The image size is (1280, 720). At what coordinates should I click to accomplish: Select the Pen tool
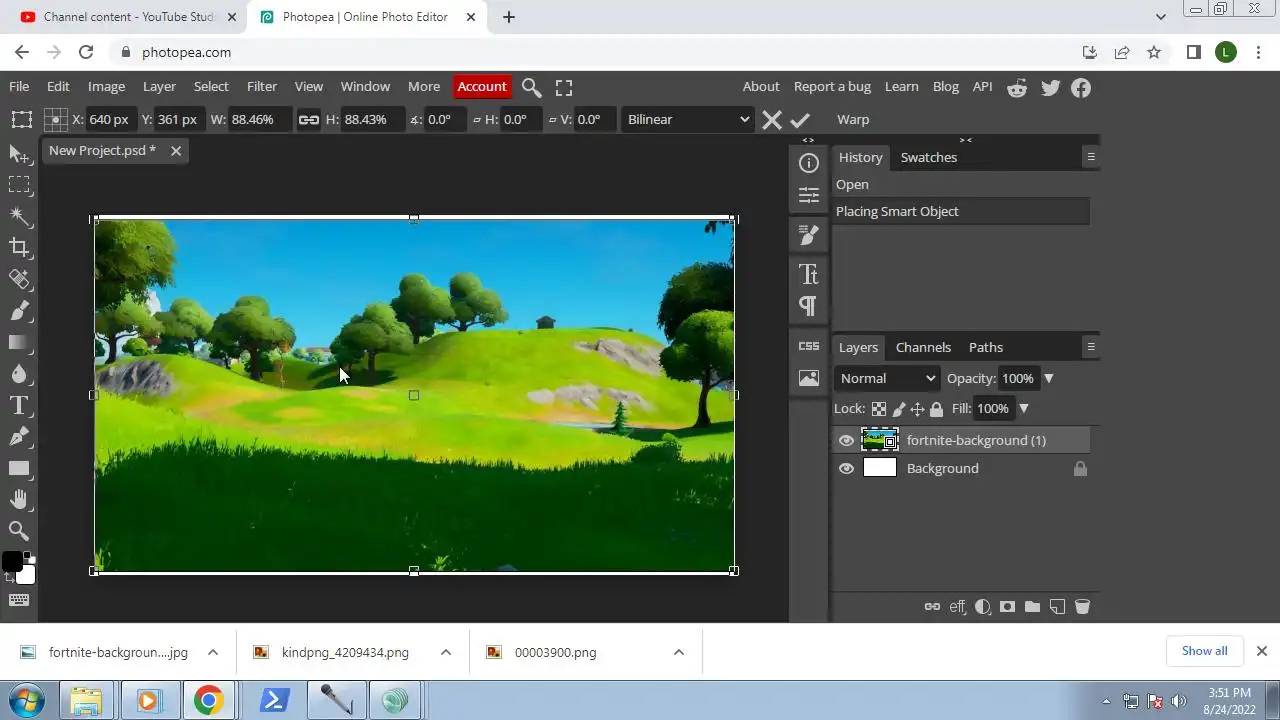click(19, 437)
